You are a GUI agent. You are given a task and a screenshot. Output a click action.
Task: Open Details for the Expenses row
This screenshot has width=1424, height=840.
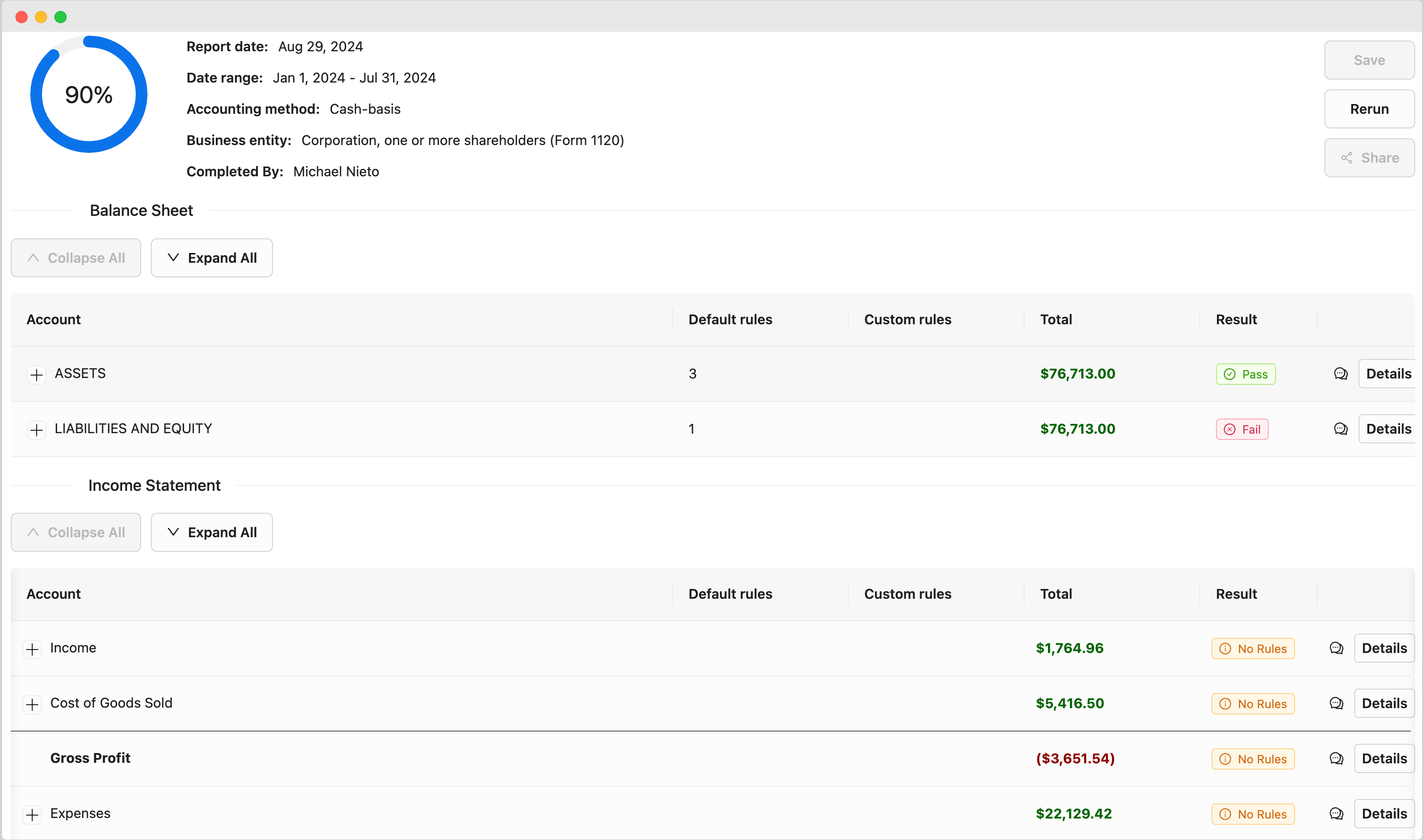pos(1384,814)
